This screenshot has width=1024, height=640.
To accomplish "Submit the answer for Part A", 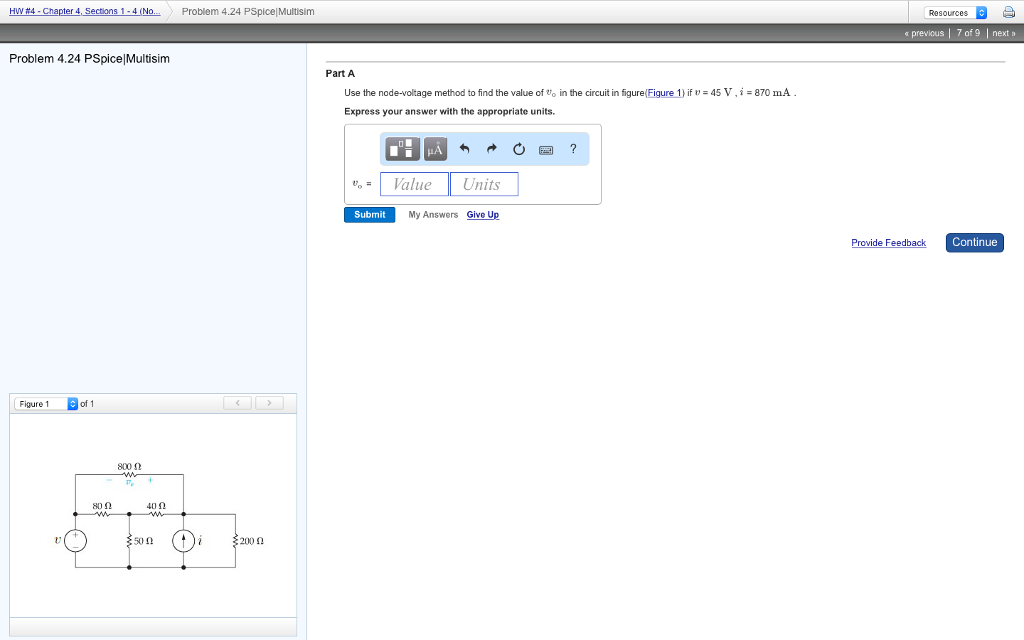I will (x=369, y=214).
